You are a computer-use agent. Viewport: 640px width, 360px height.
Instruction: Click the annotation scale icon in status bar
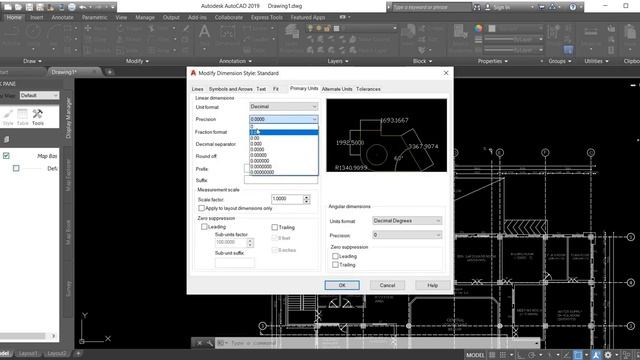click(x=596, y=355)
